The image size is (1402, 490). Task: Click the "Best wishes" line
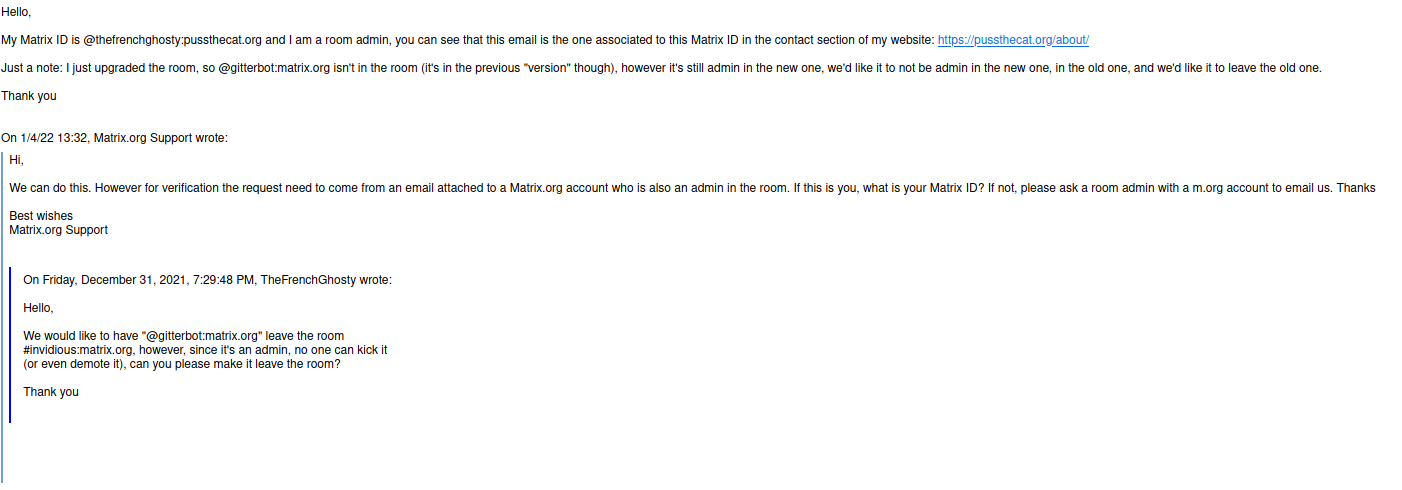pyautogui.click(x=41, y=216)
